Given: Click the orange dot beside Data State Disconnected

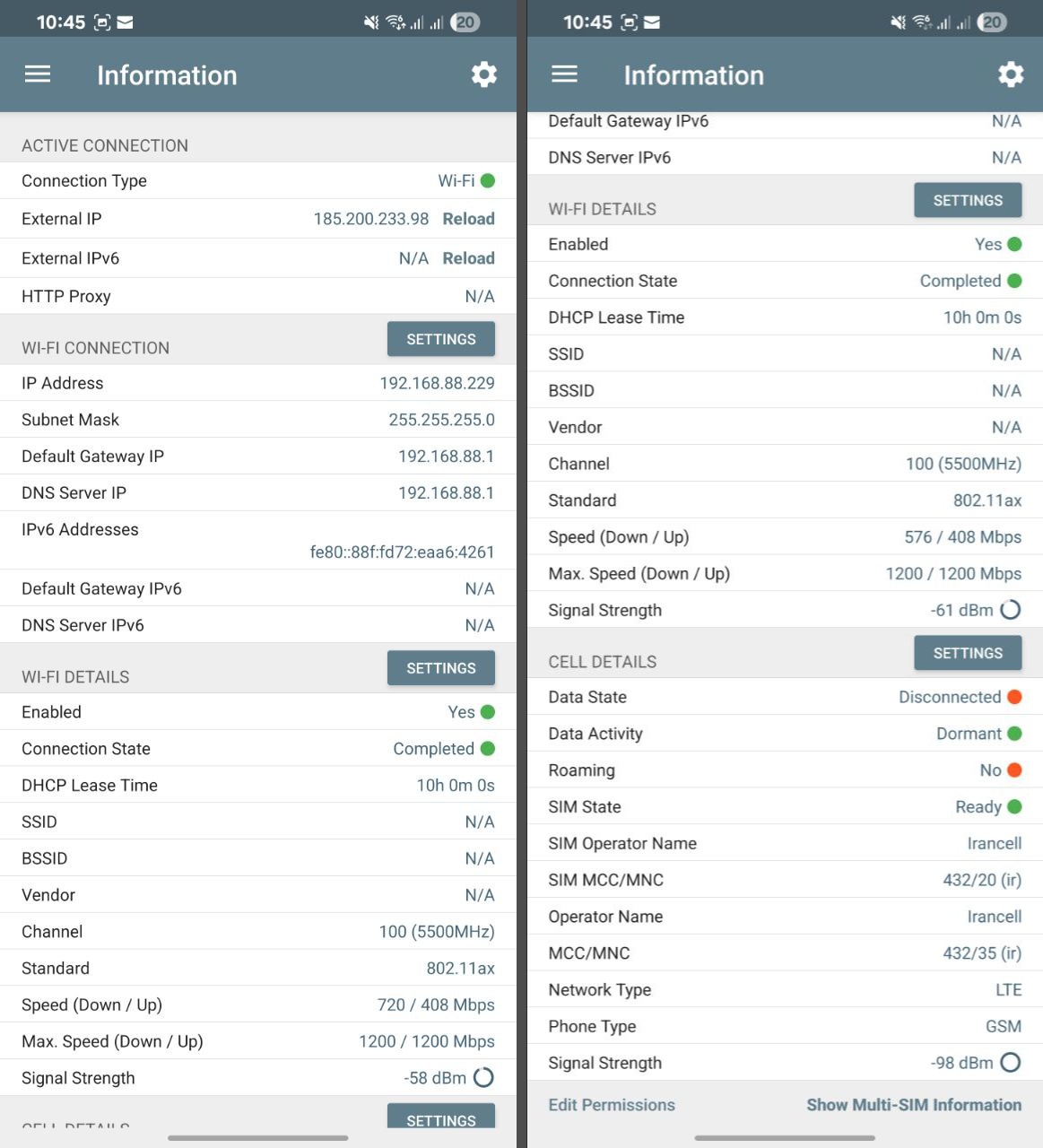Looking at the screenshot, I should click(1014, 697).
